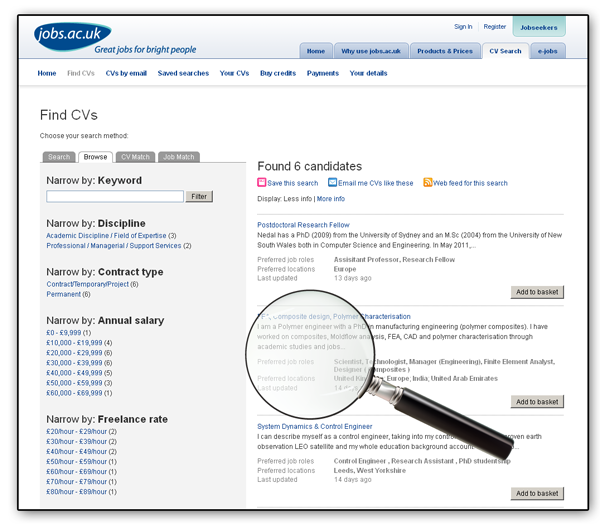Select salary range £60,000 - £69,999
This screenshot has width=600, height=529.
pos(74,393)
